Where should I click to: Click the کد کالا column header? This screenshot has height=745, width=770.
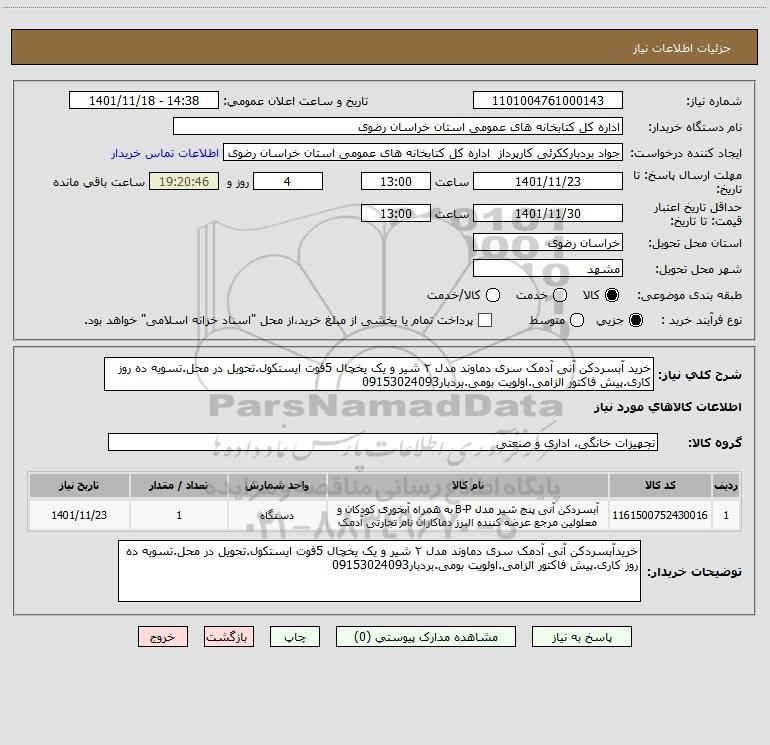(x=660, y=485)
